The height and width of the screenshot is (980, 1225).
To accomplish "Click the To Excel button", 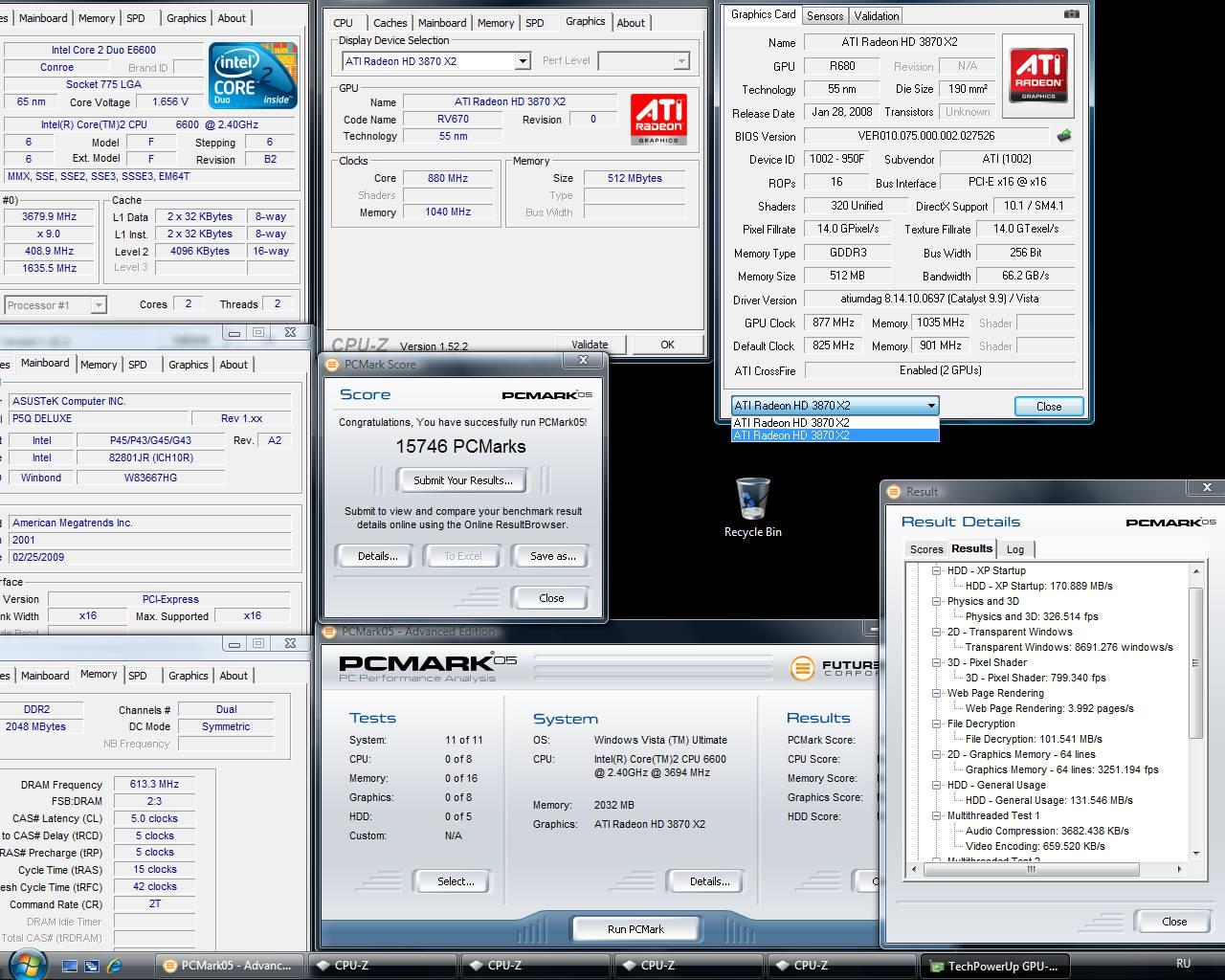I will pos(463,556).
